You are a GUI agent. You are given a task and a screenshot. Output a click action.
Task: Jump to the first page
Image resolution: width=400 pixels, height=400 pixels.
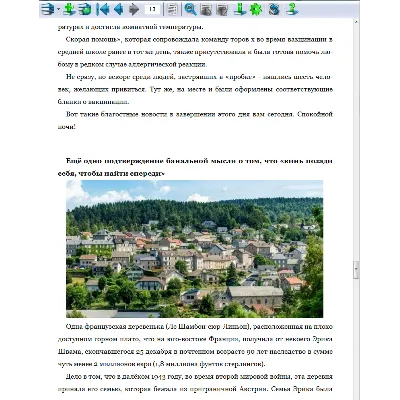pos(102,9)
